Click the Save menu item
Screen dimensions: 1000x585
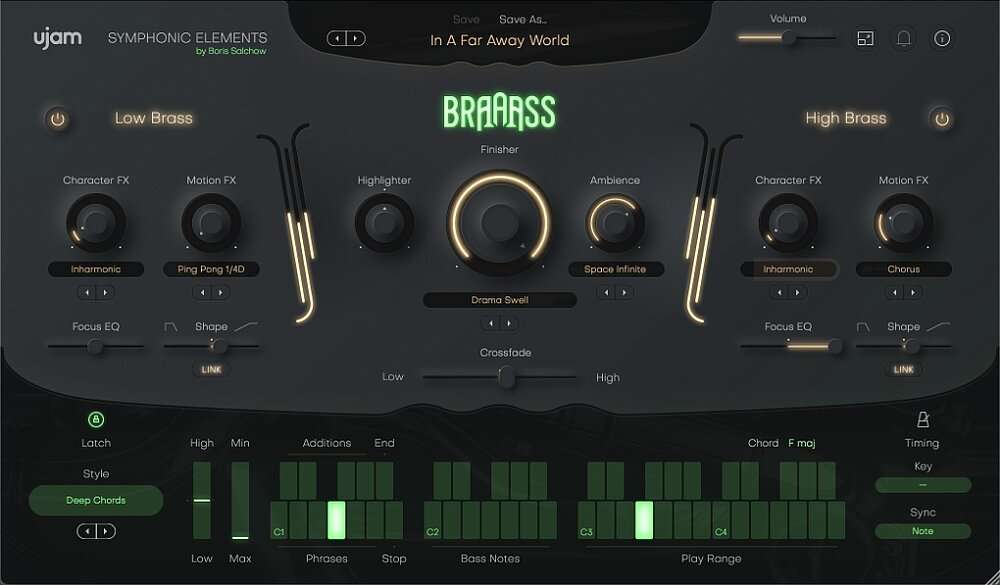click(465, 19)
